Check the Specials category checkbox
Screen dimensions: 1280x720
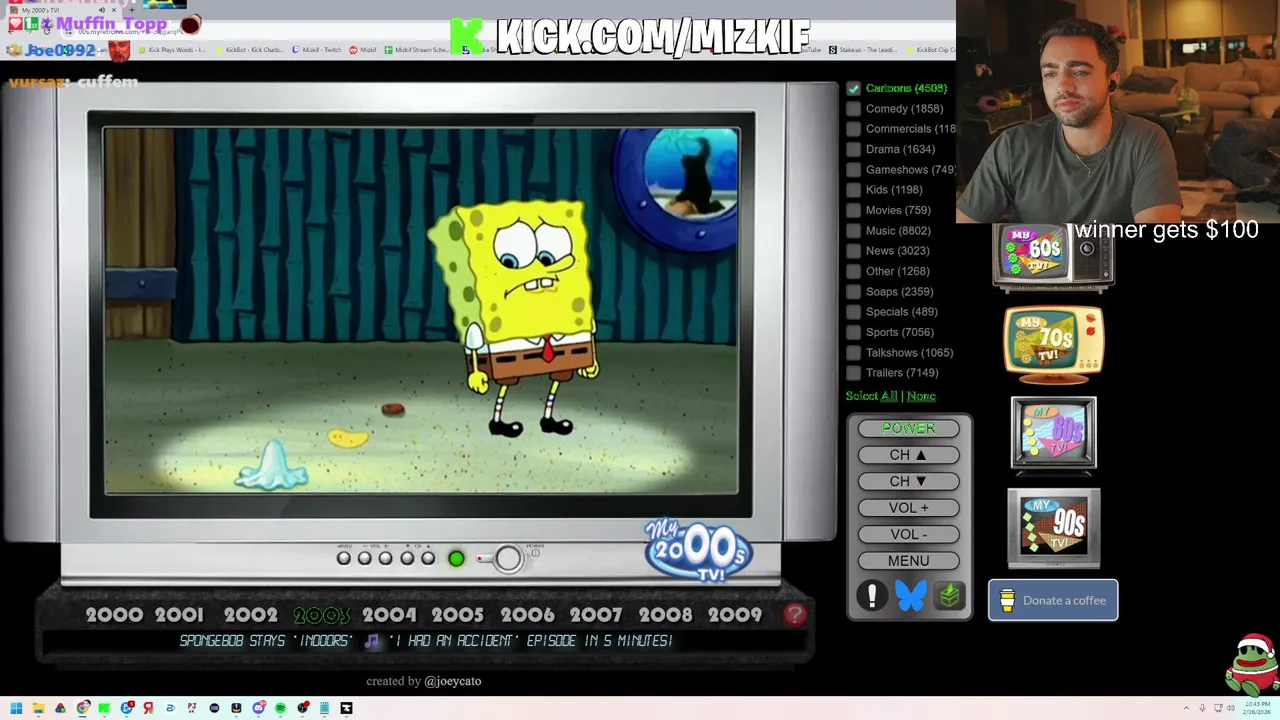tap(853, 312)
